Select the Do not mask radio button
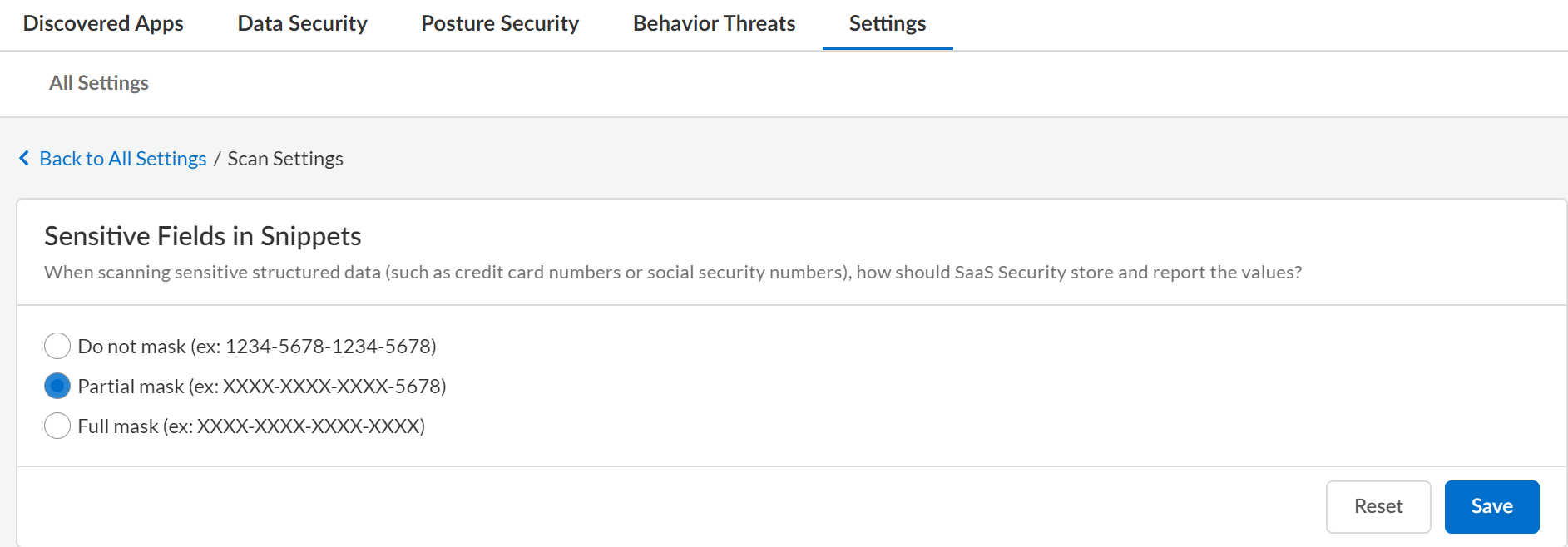 [57, 346]
